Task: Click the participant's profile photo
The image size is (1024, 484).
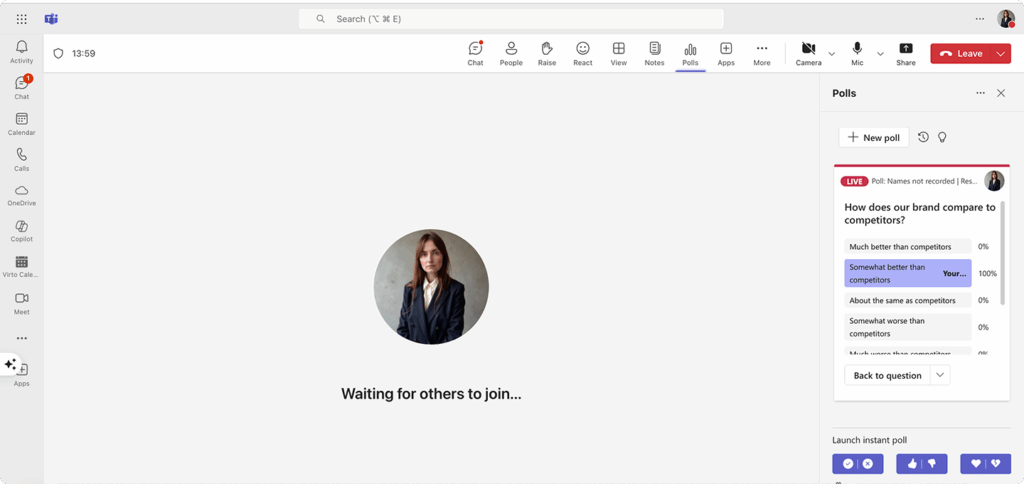Action: (x=431, y=287)
